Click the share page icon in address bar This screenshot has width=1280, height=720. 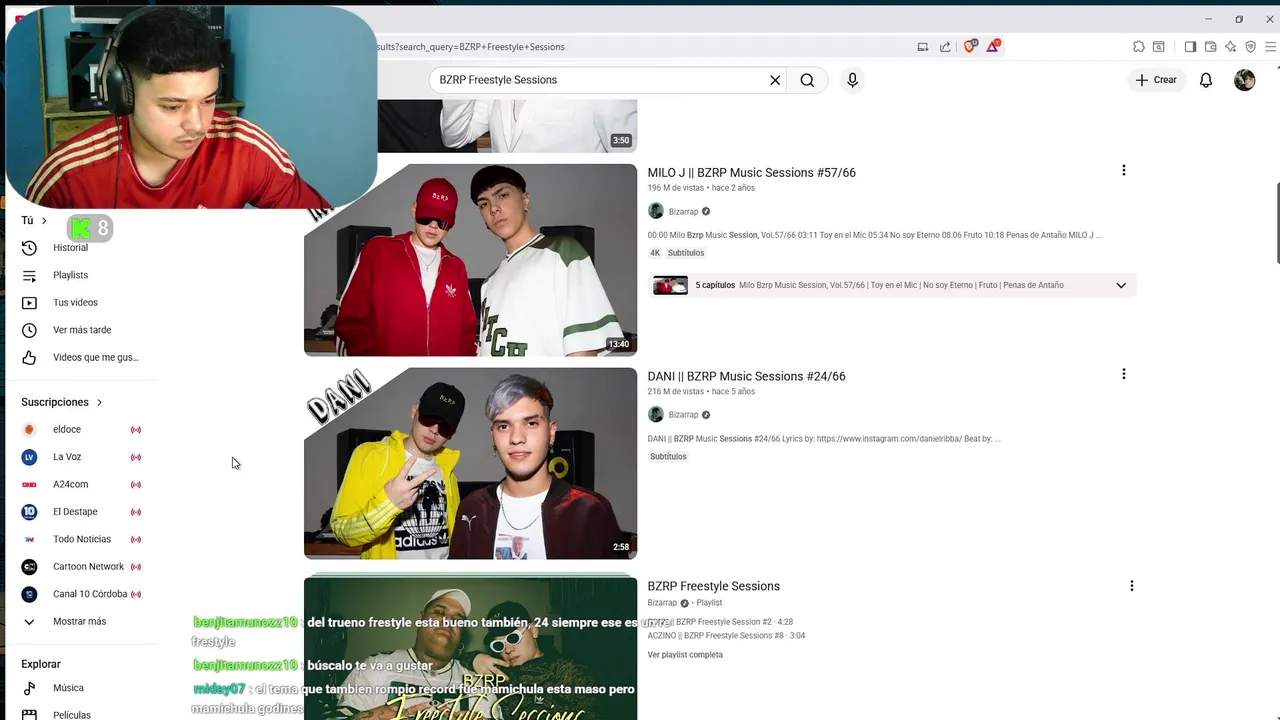point(945,46)
